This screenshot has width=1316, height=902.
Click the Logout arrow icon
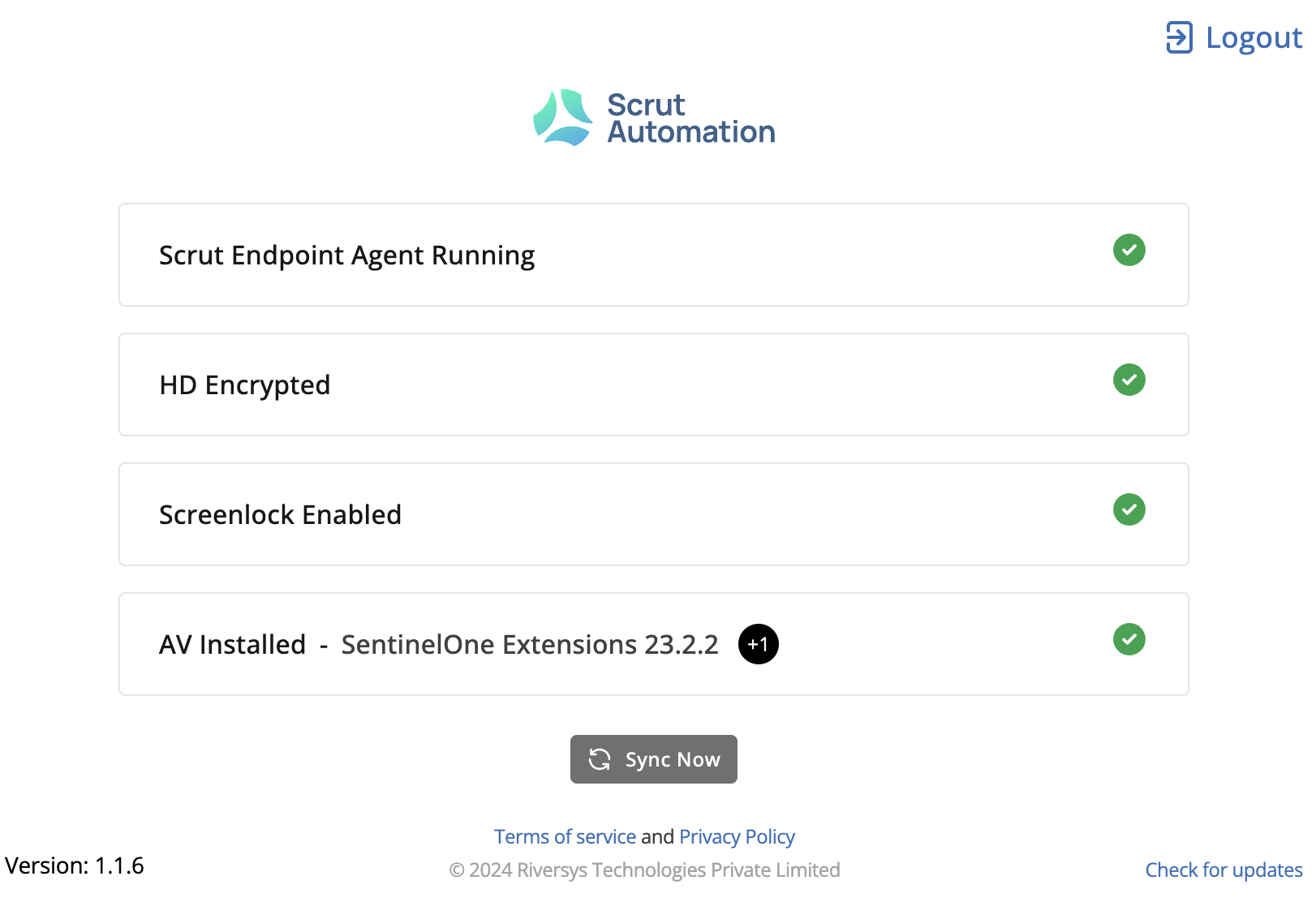click(x=1179, y=37)
